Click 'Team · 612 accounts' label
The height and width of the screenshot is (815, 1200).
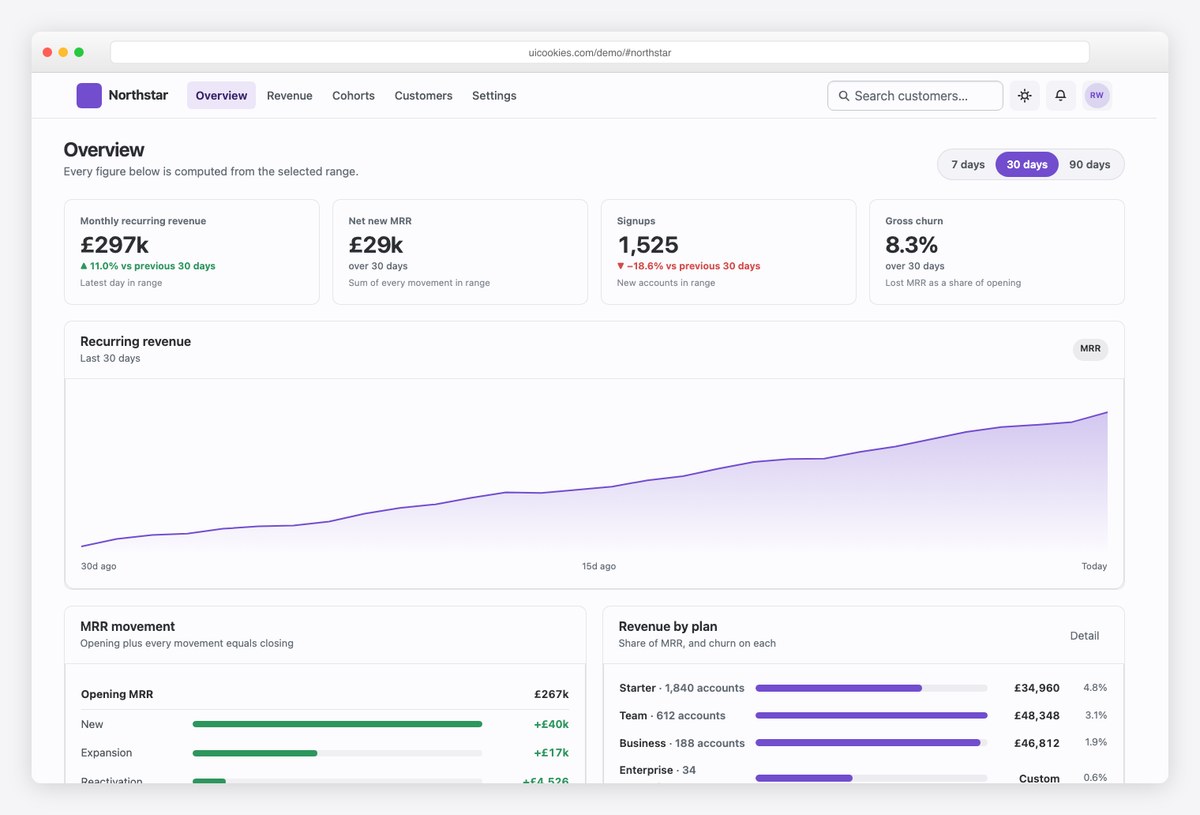(672, 715)
